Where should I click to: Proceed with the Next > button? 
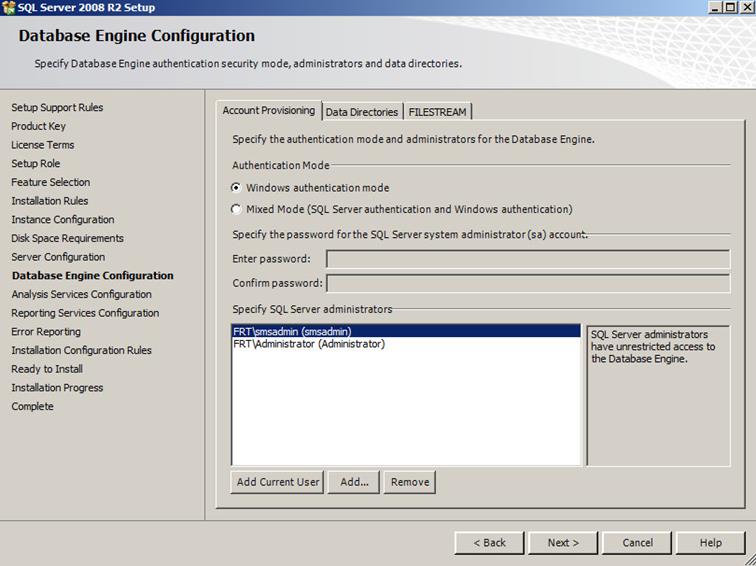point(563,543)
